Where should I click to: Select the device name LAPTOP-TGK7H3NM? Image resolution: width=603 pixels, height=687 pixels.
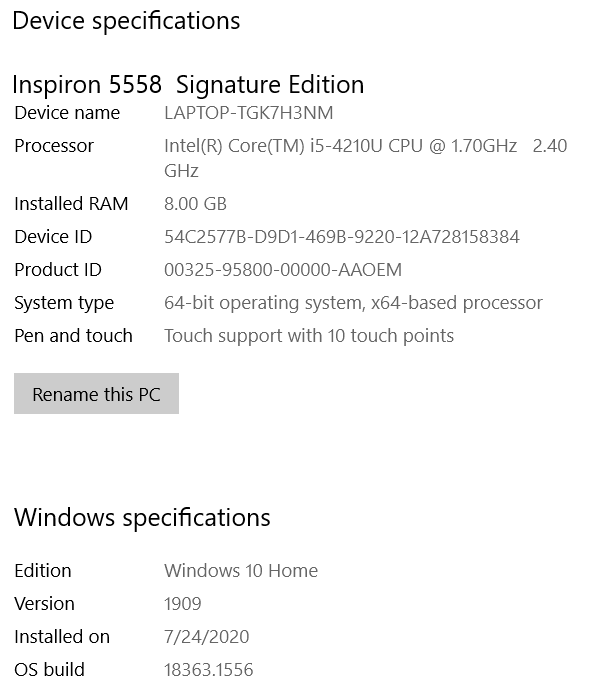(248, 113)
